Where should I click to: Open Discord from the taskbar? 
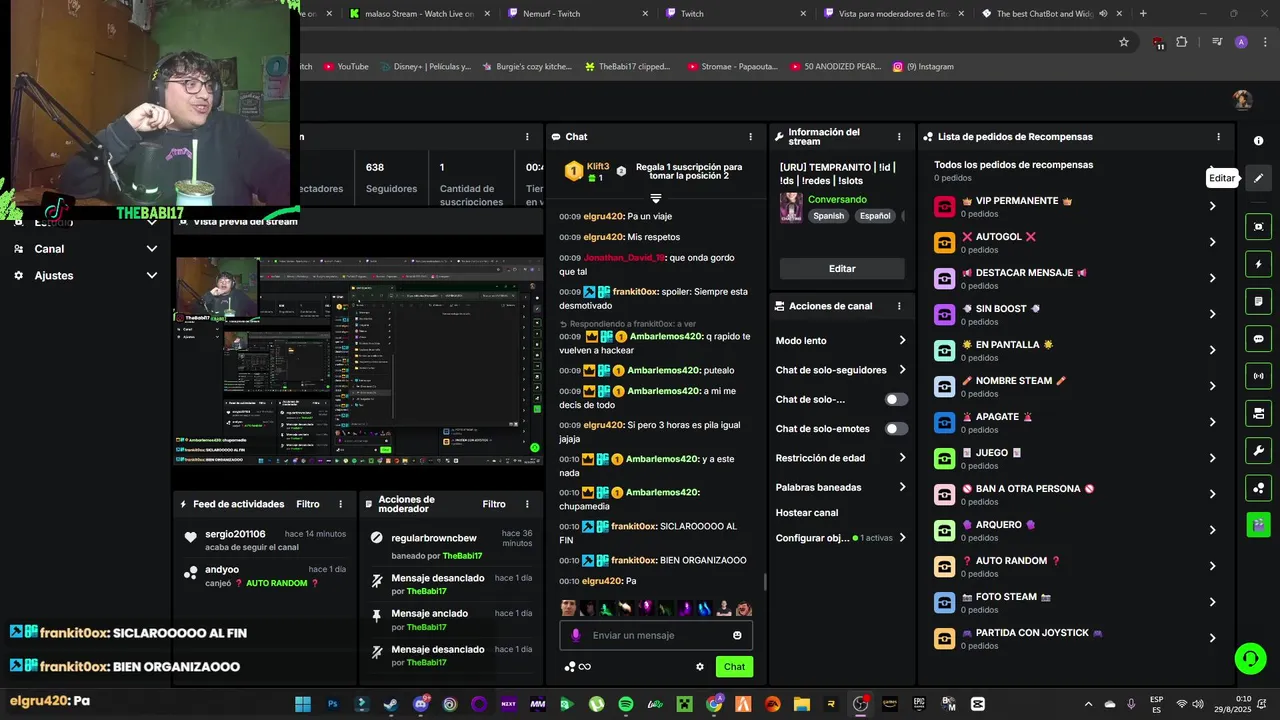421,704
